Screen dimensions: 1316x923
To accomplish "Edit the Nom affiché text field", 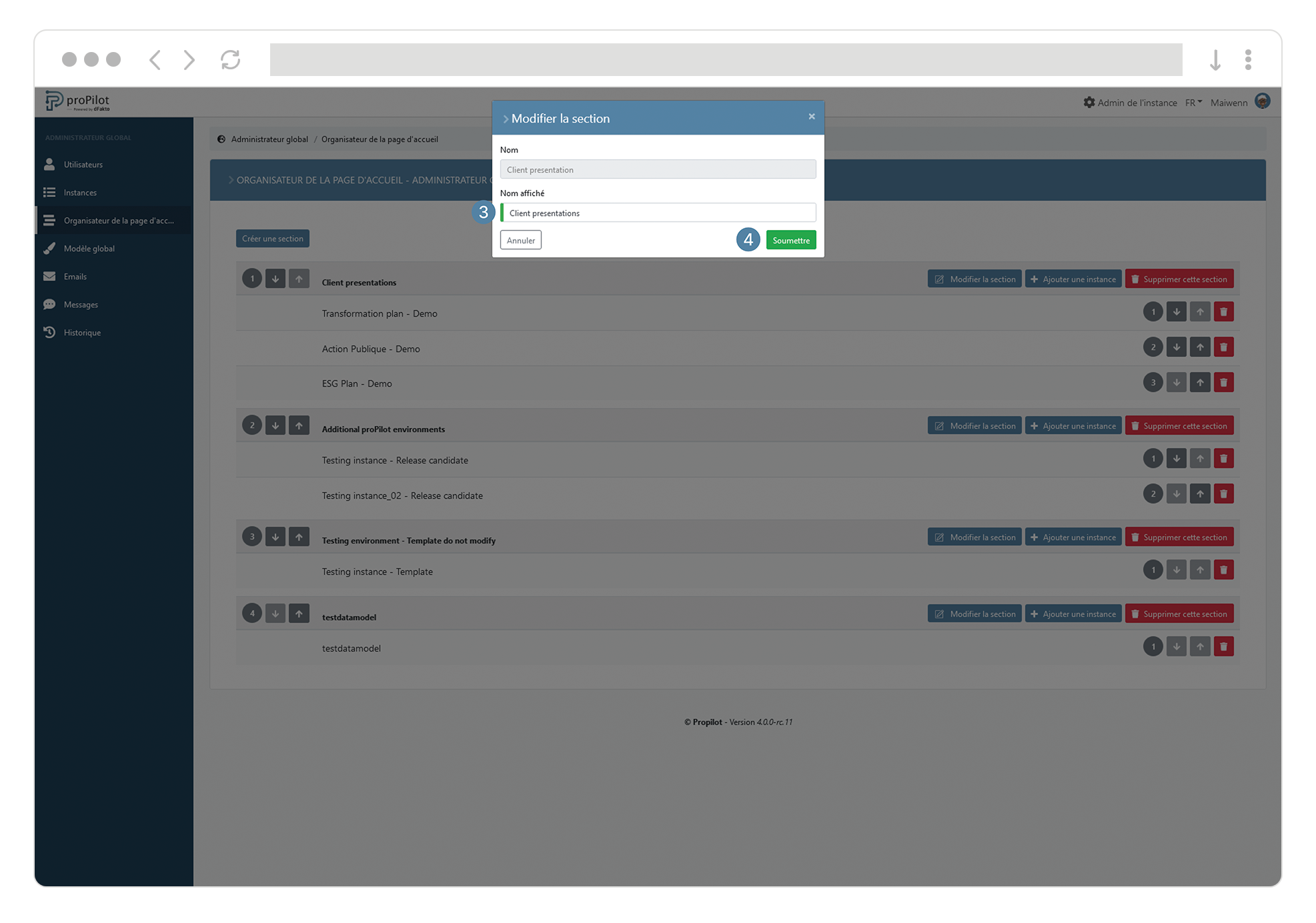I will tap(657, 212).
